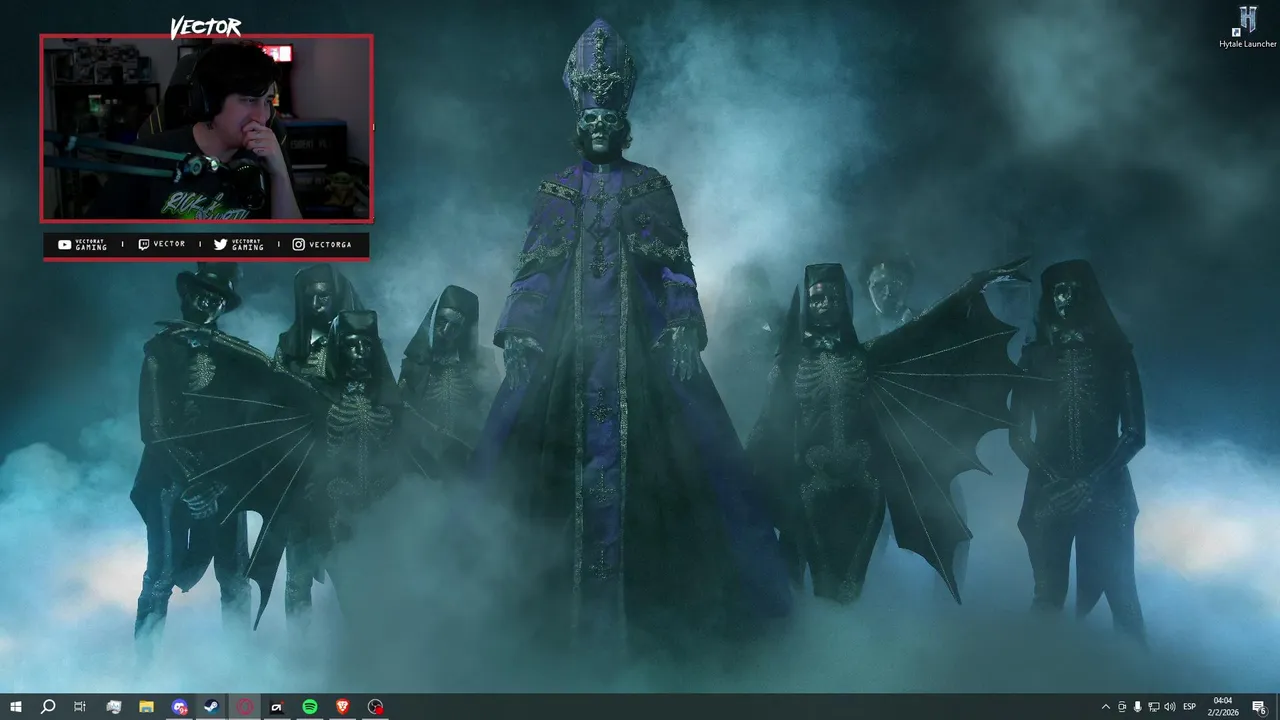This screenshot has width=1280, height=720.
Task: Open File Explorer from the taskbar
Action: click(x=146, y=707)
